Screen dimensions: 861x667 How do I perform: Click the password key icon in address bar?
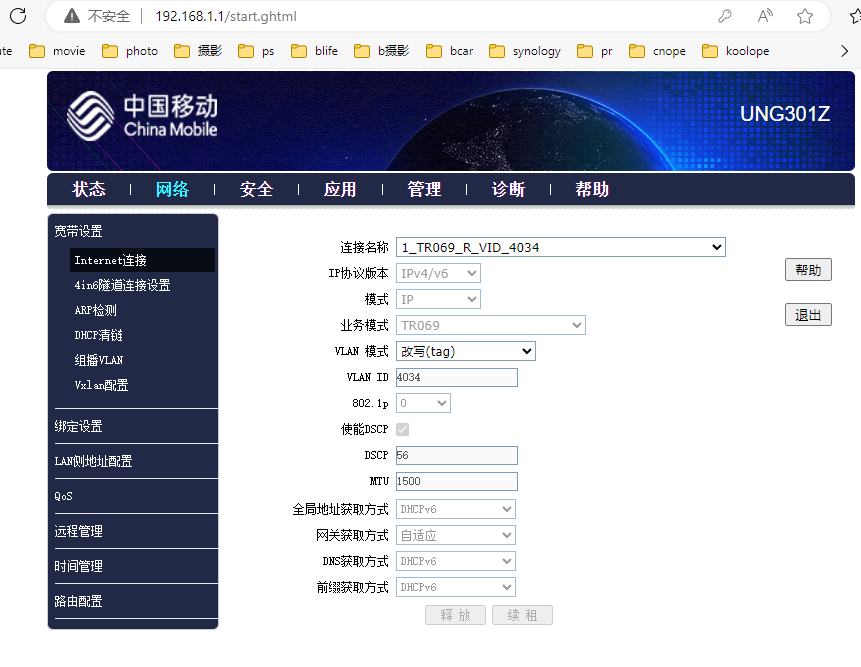pyautogui.click(x=725, y=16)
